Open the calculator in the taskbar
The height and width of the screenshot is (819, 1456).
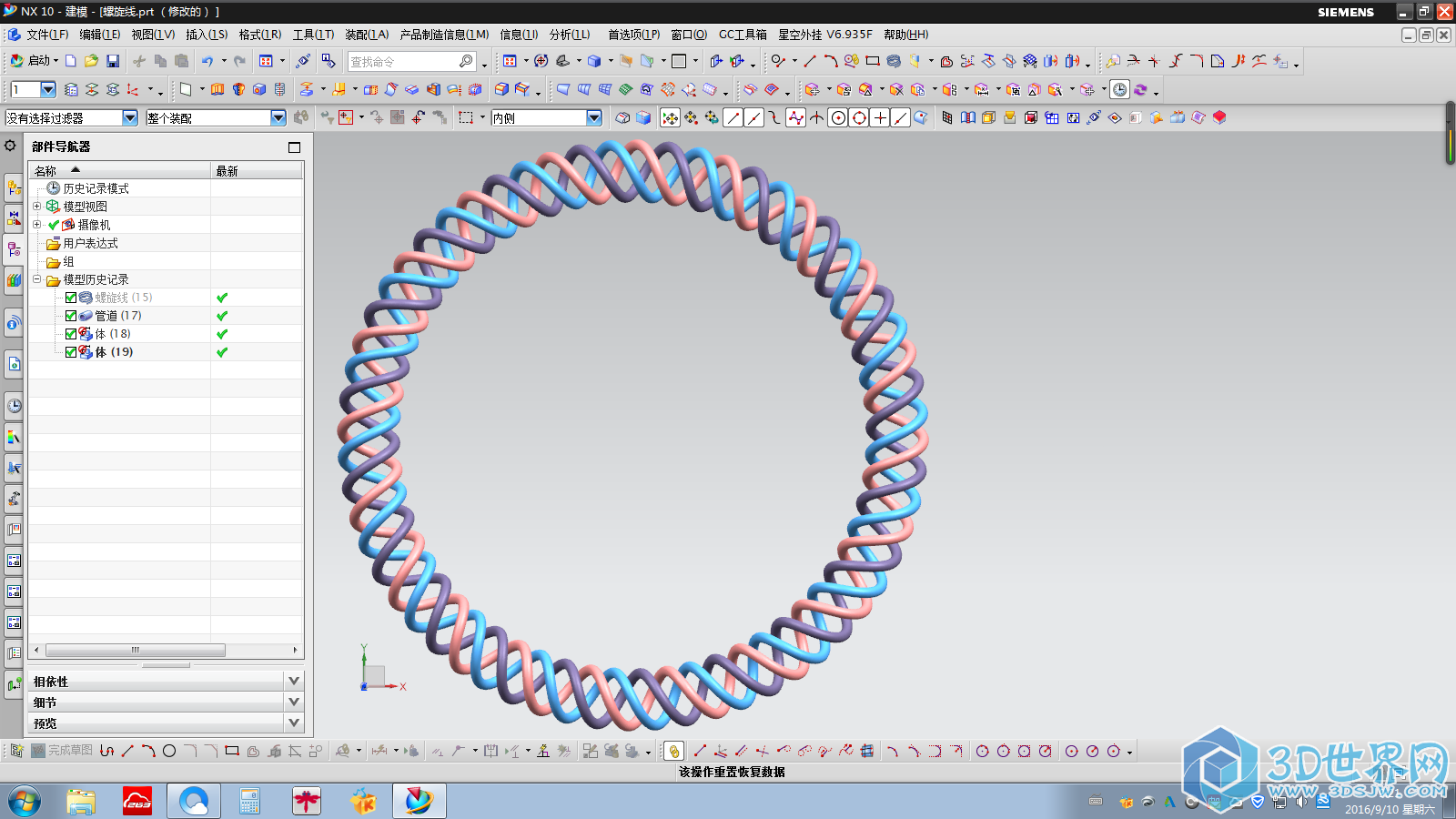click(x=249, y=801)
